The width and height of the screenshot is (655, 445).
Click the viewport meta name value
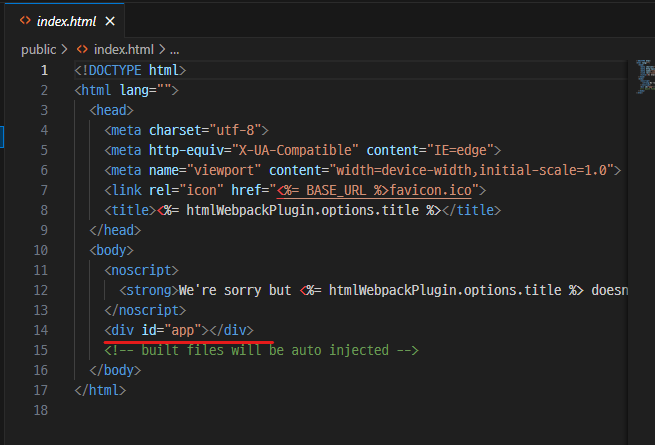point(223,170)
